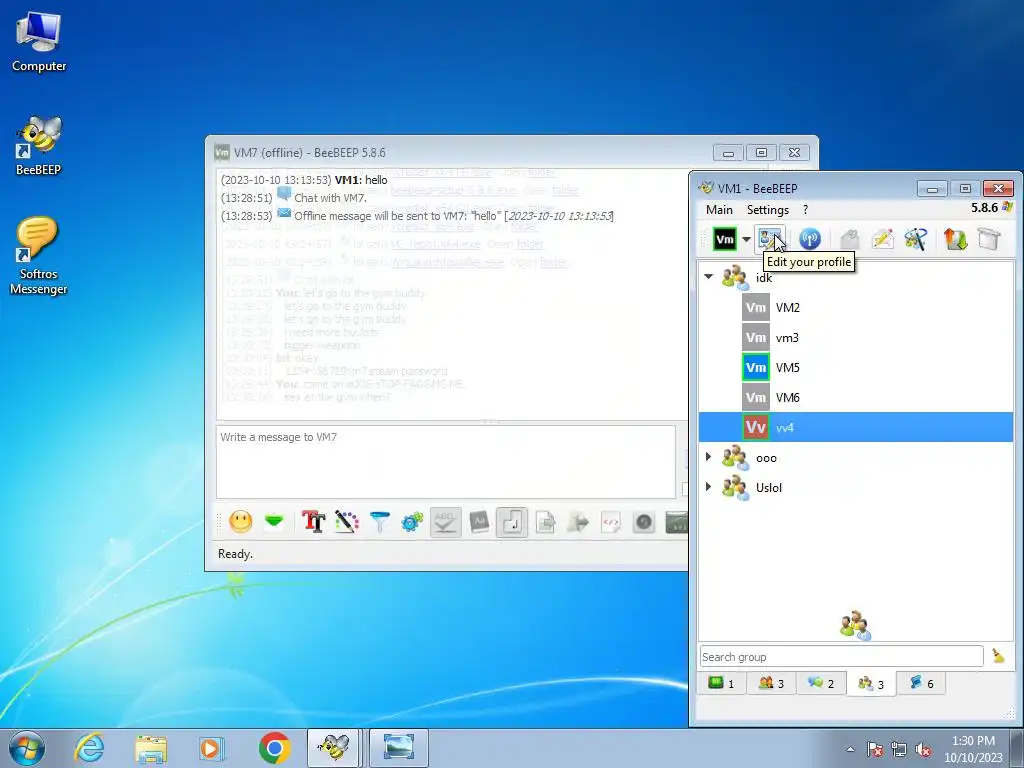Screen dimensions: 1024x768
Task: Show hidden tray icons arrow
Action: (x=850, y=749)
